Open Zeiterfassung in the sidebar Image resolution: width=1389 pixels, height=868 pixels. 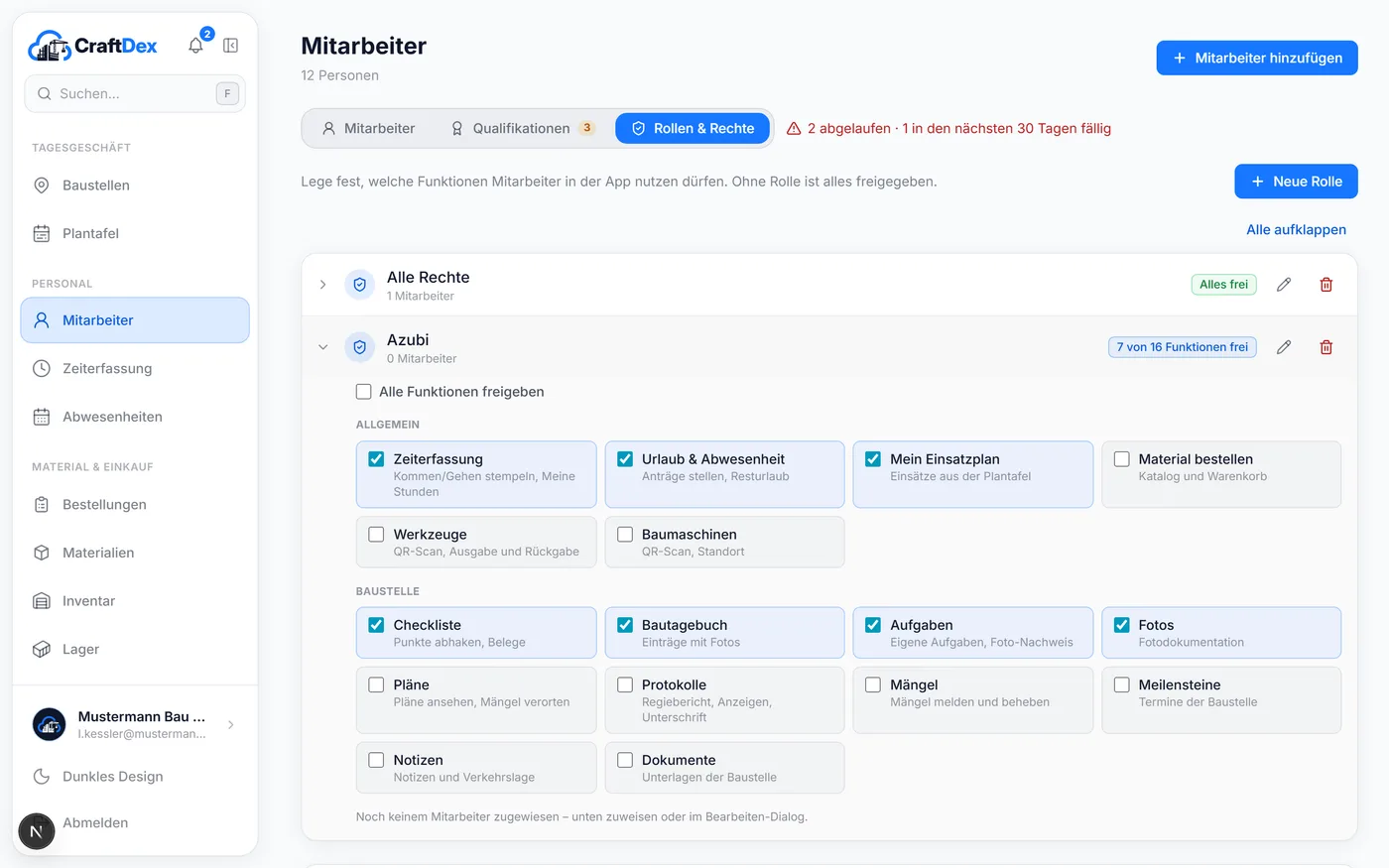click(x=135, y=369)
